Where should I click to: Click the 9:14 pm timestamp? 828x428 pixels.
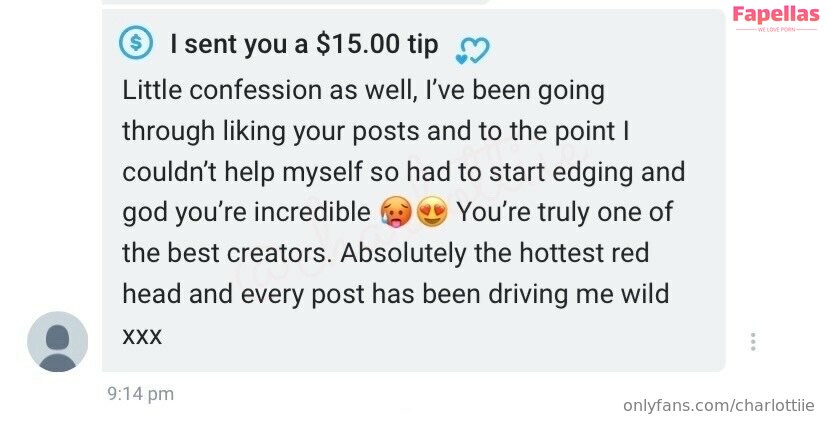coord(140,394)
